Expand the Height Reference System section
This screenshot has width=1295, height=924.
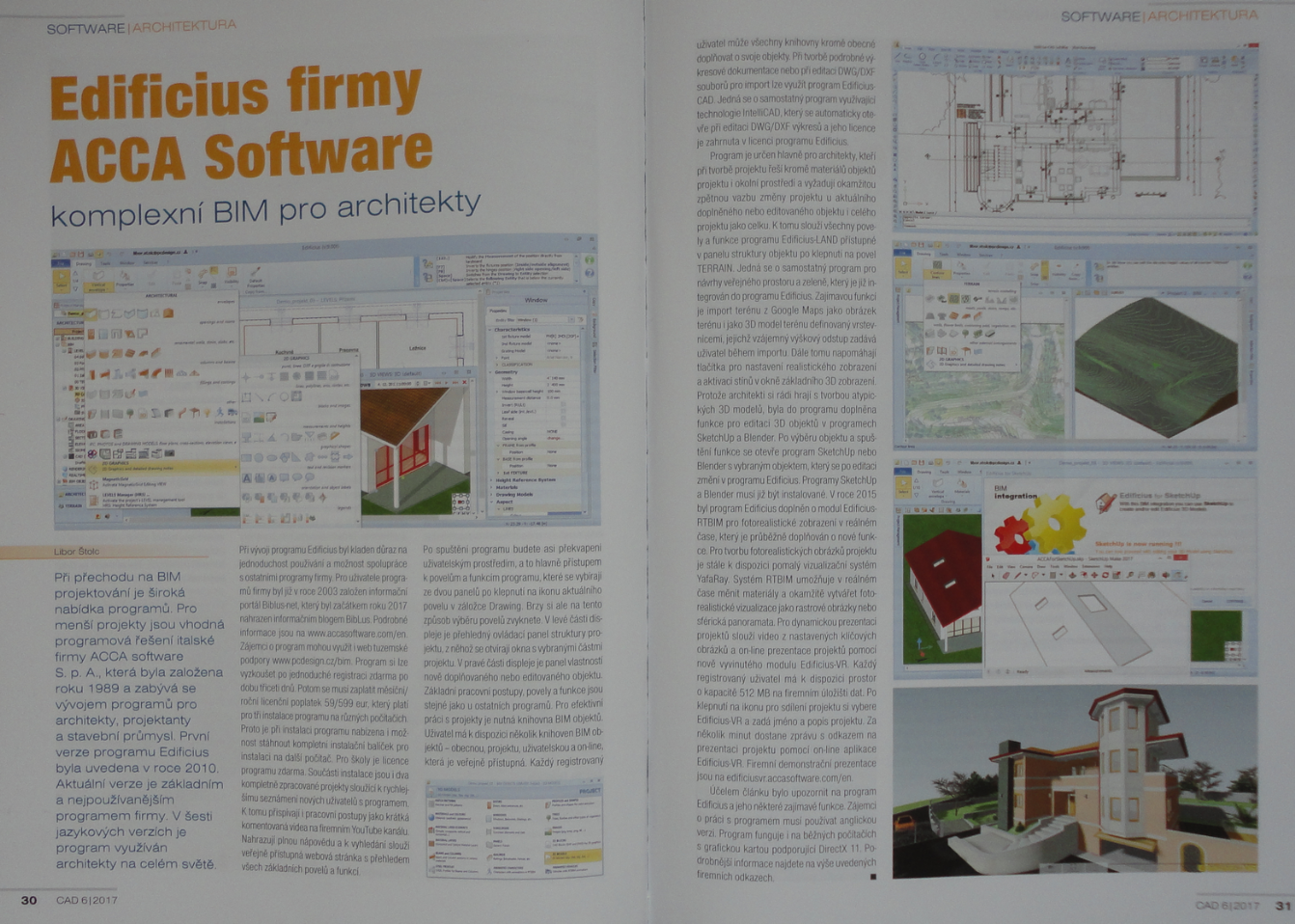[491, 480]
